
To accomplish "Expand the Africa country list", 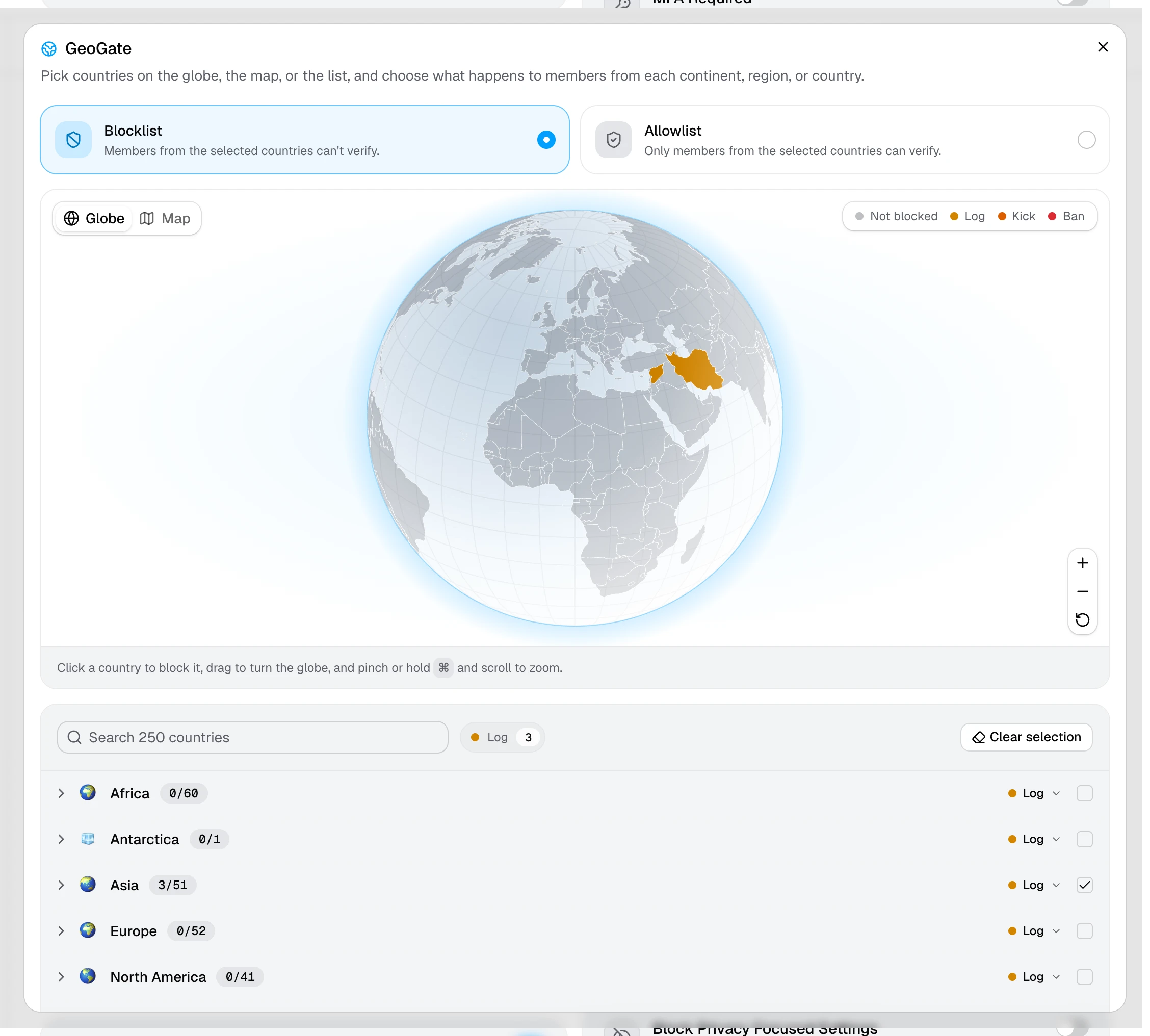I will coord(61,793).
